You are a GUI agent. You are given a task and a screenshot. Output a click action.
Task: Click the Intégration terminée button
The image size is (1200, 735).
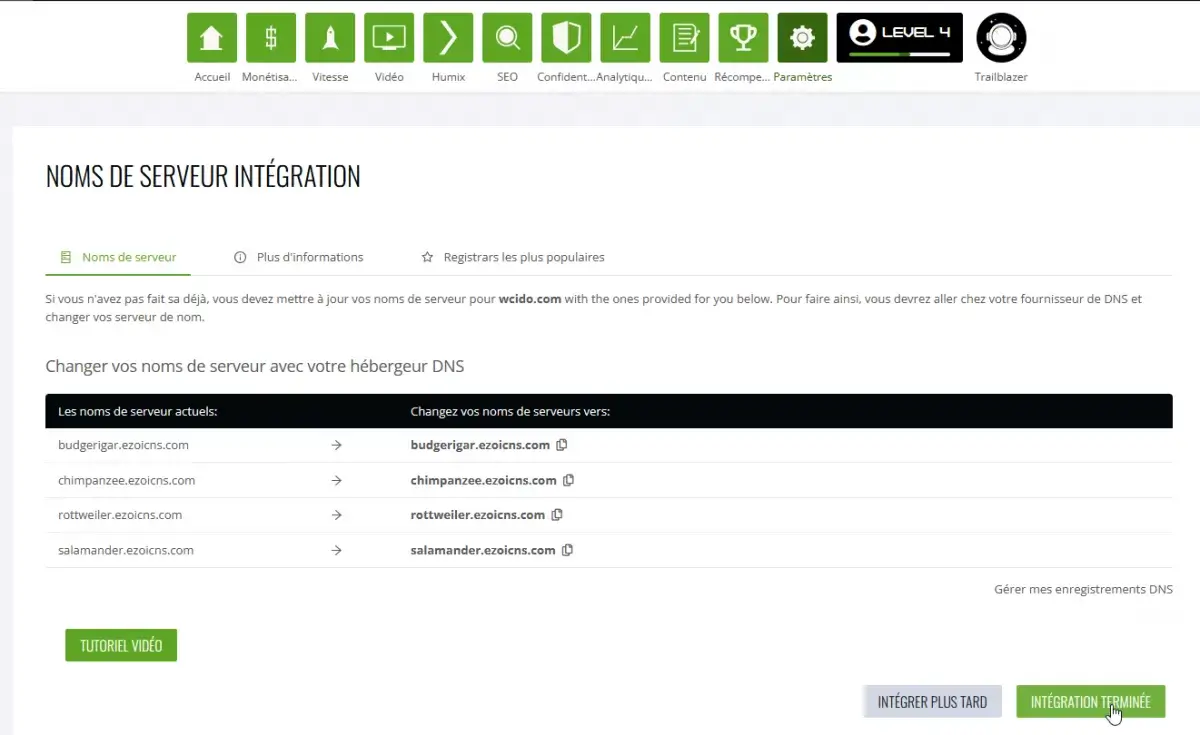(1090, 702)
